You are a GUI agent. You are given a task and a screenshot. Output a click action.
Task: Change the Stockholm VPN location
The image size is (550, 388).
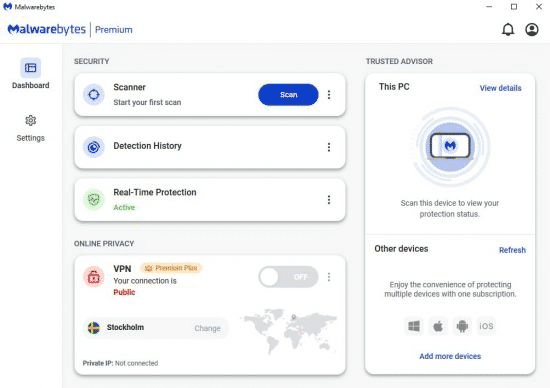tap(207, 328)
